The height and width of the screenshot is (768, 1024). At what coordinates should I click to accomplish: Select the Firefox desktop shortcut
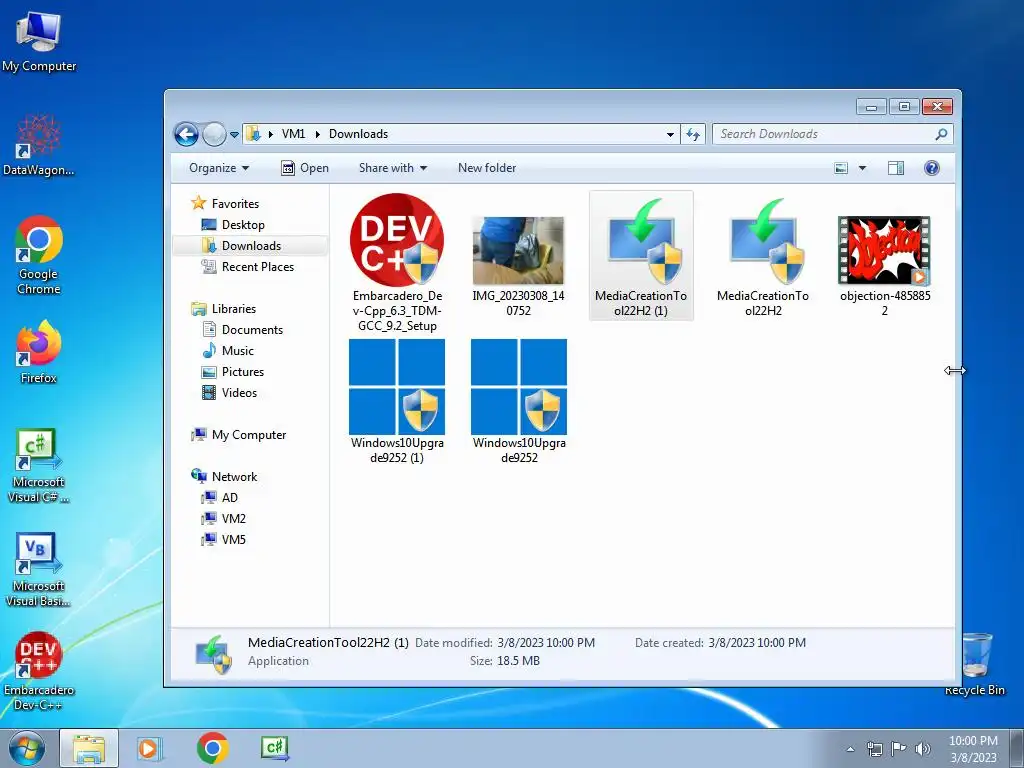click(x=39, y=352)
